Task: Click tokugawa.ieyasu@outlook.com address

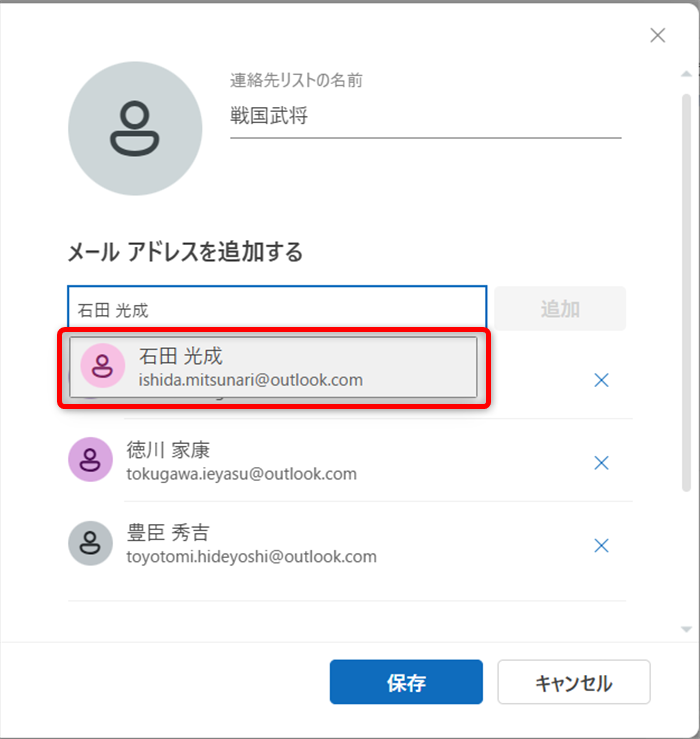Action: click(x=241, y=473)
